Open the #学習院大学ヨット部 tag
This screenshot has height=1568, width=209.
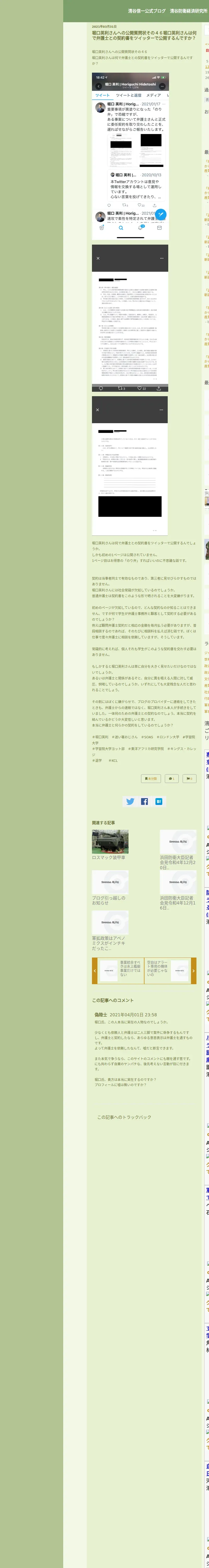click(108, 749)
